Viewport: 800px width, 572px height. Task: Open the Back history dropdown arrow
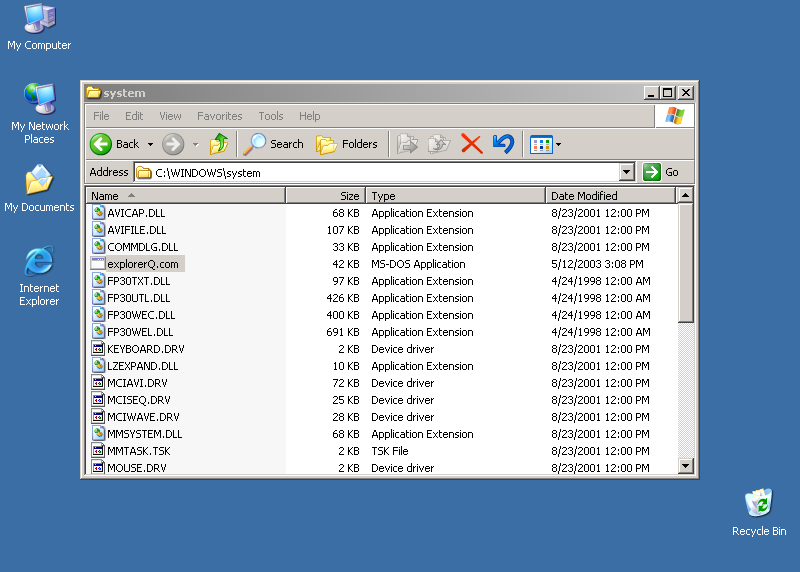(150, 144)
